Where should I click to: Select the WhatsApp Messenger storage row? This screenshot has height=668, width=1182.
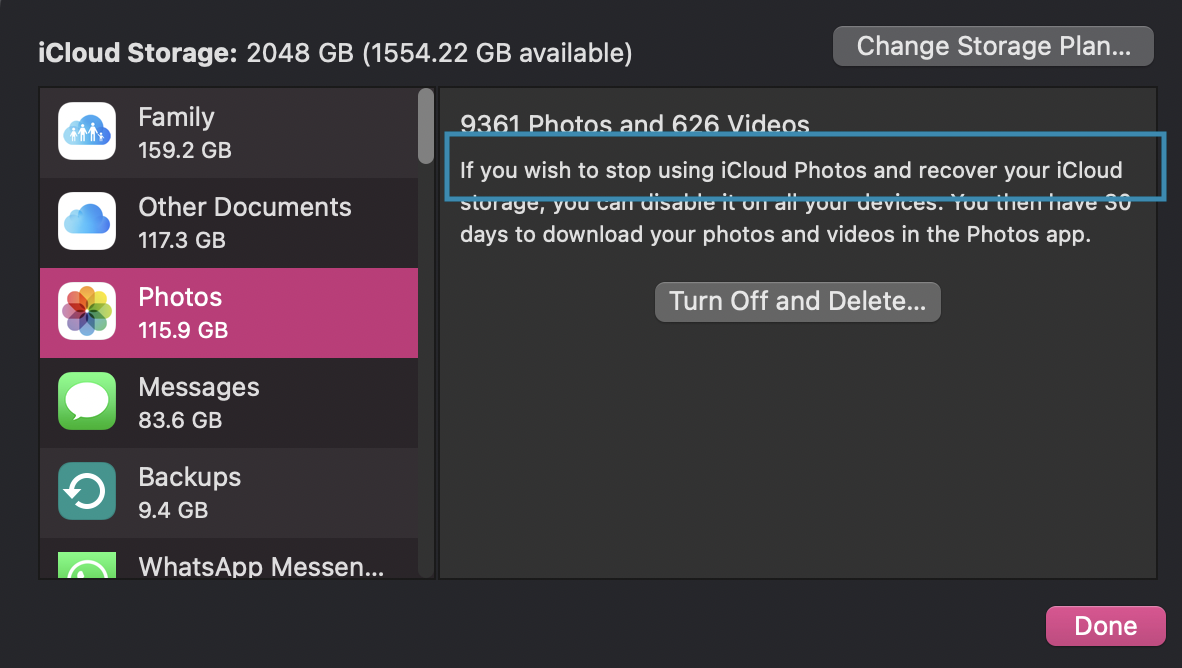tap(229, 560)
